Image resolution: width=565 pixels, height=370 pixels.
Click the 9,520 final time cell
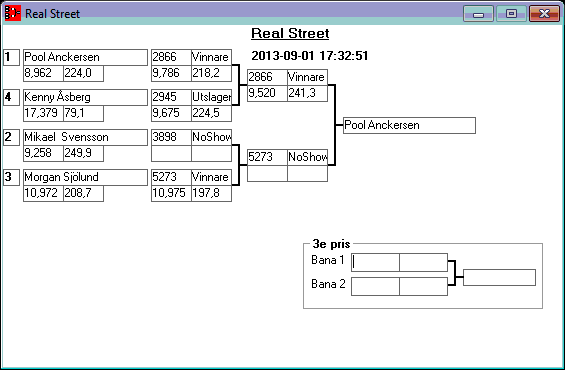(267, 93)
